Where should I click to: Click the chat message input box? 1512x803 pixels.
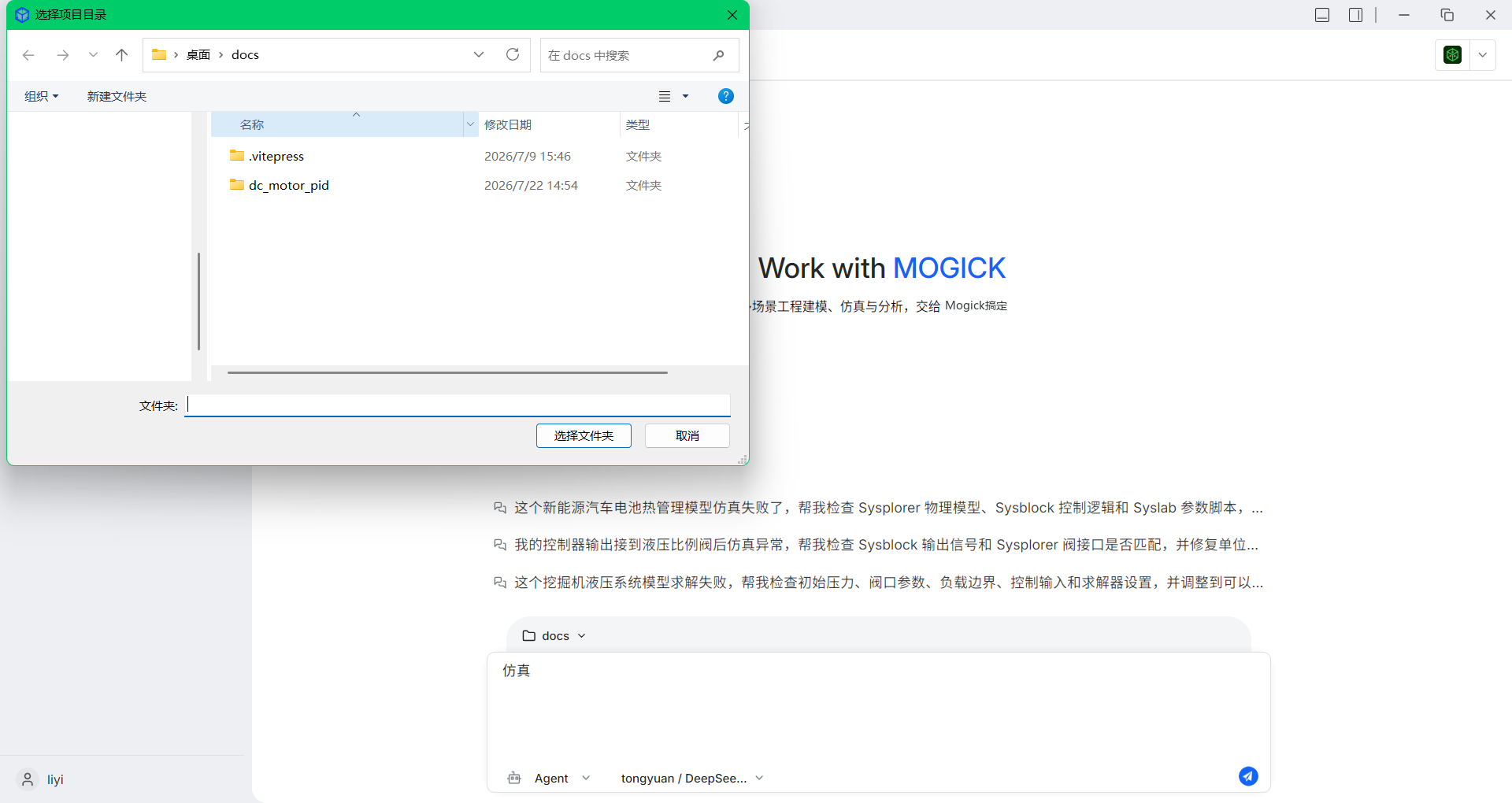[878, 709]
